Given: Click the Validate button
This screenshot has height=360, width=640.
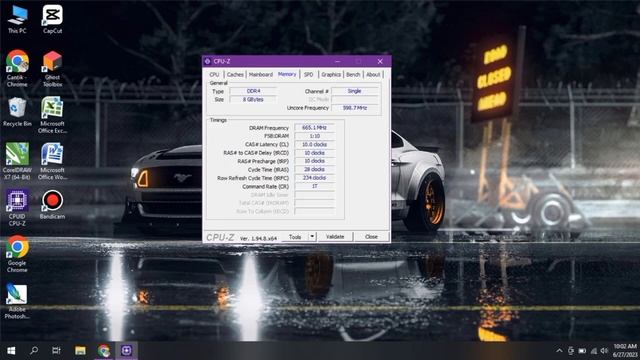Looking at the screenshot, I should click(335, 237).
